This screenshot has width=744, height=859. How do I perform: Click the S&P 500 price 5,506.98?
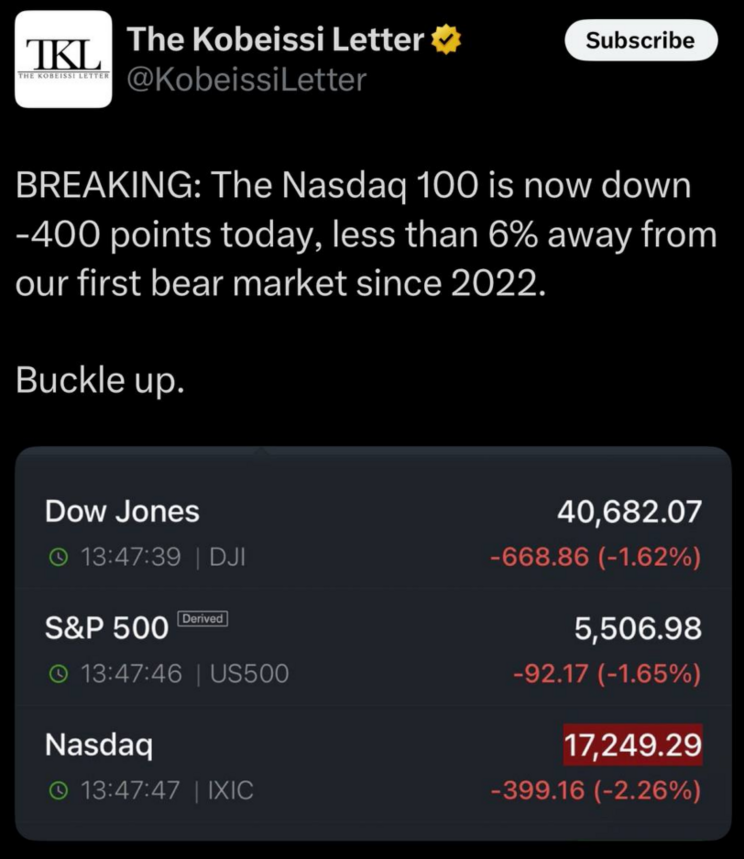pyautogui.click(x=637, y=628)
